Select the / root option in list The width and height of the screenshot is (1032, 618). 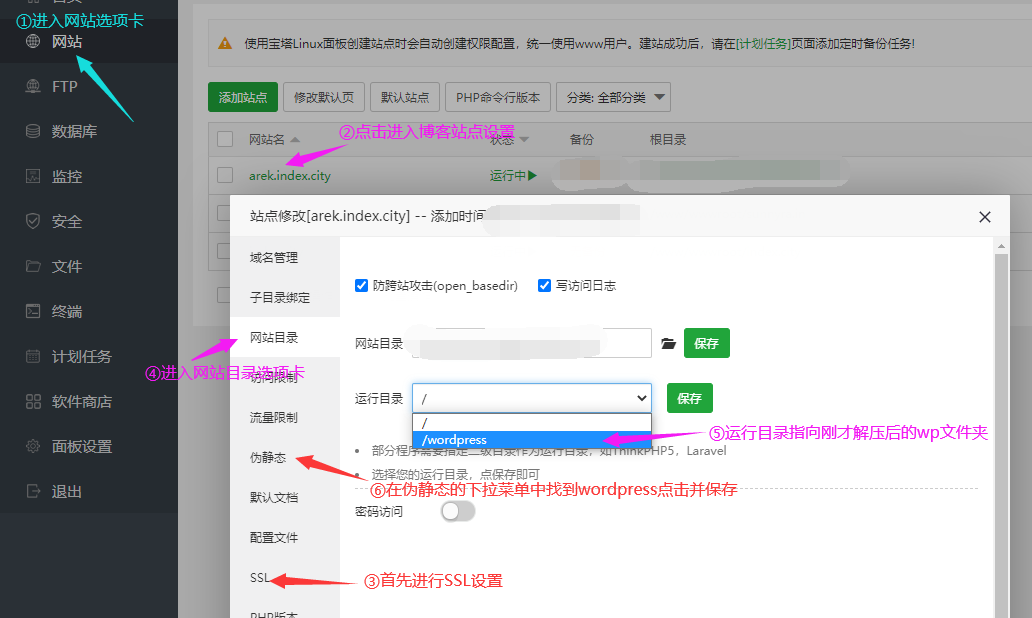point(532,423)
